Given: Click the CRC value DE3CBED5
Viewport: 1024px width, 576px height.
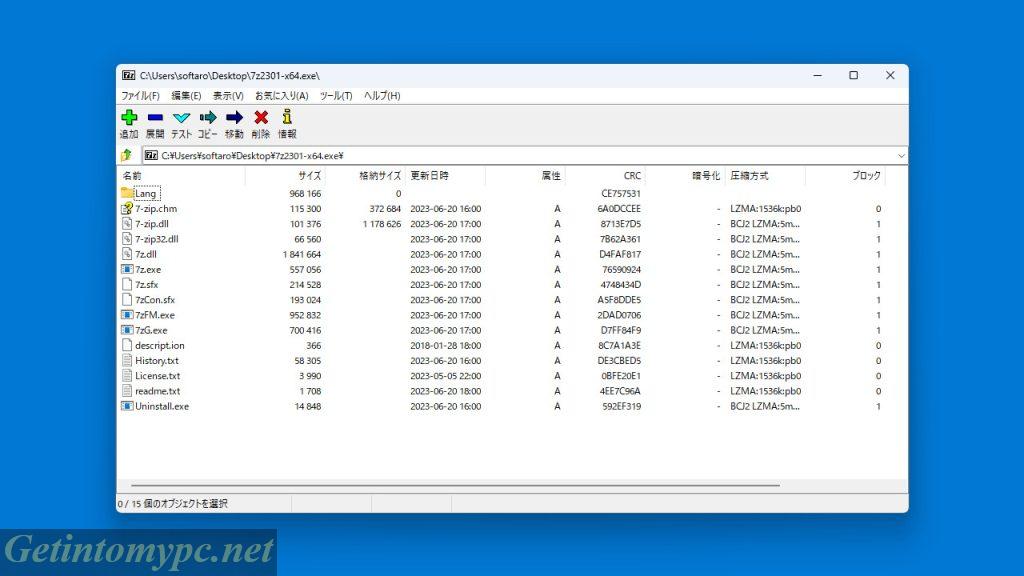Looking at the screenshot, I should click(x=619, y=360).
